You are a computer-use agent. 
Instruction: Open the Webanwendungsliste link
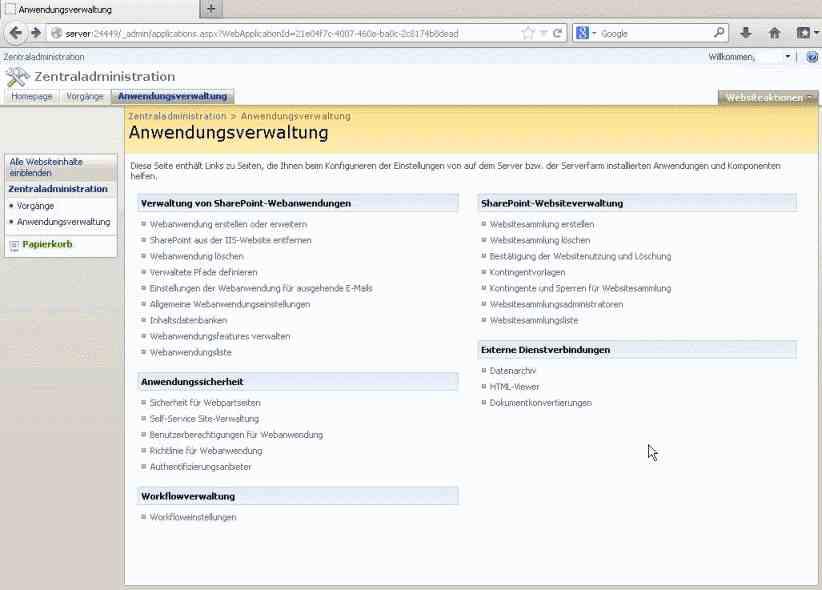pos(190,352)
